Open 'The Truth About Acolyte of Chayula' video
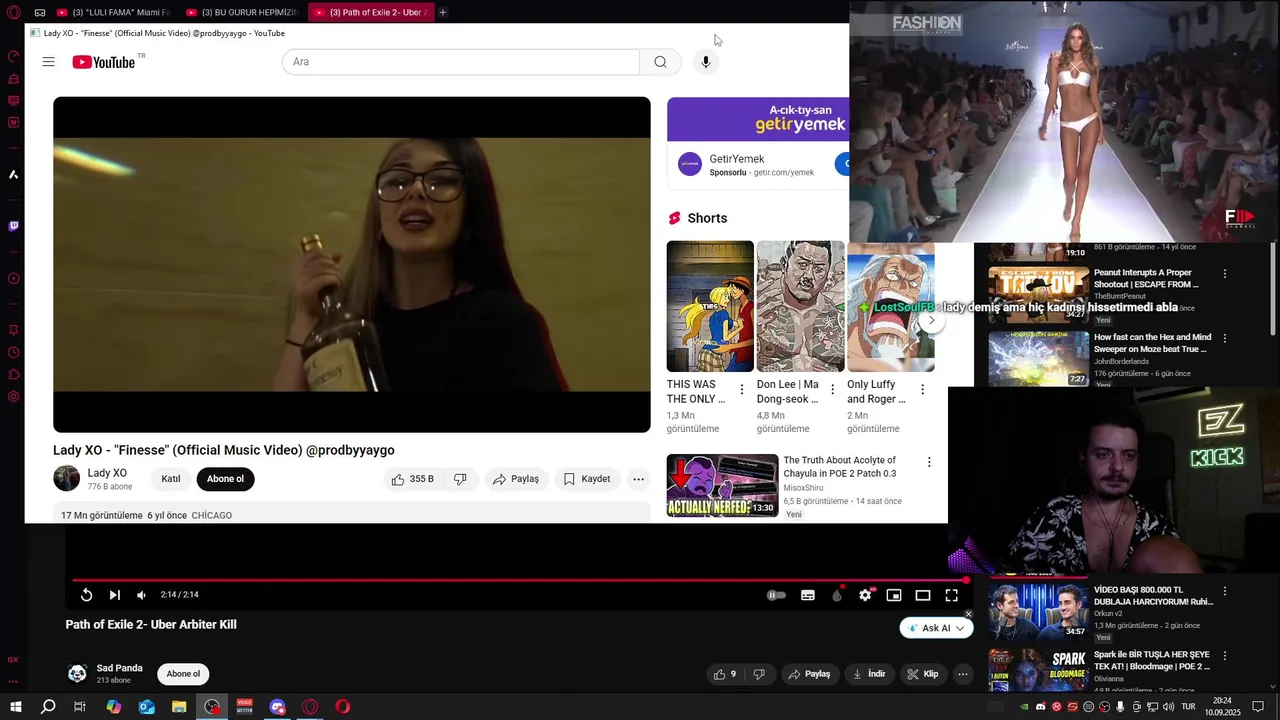The width and height of the screenshot is (1280, 720). (722, 485)
